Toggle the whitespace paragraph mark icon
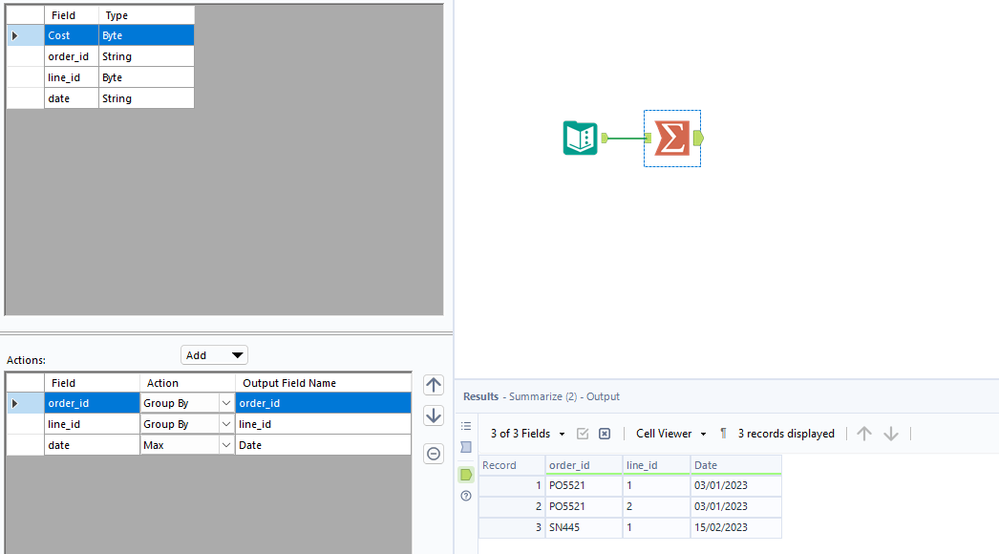Screen dimensions: 999x554 (x=723, y=434)
